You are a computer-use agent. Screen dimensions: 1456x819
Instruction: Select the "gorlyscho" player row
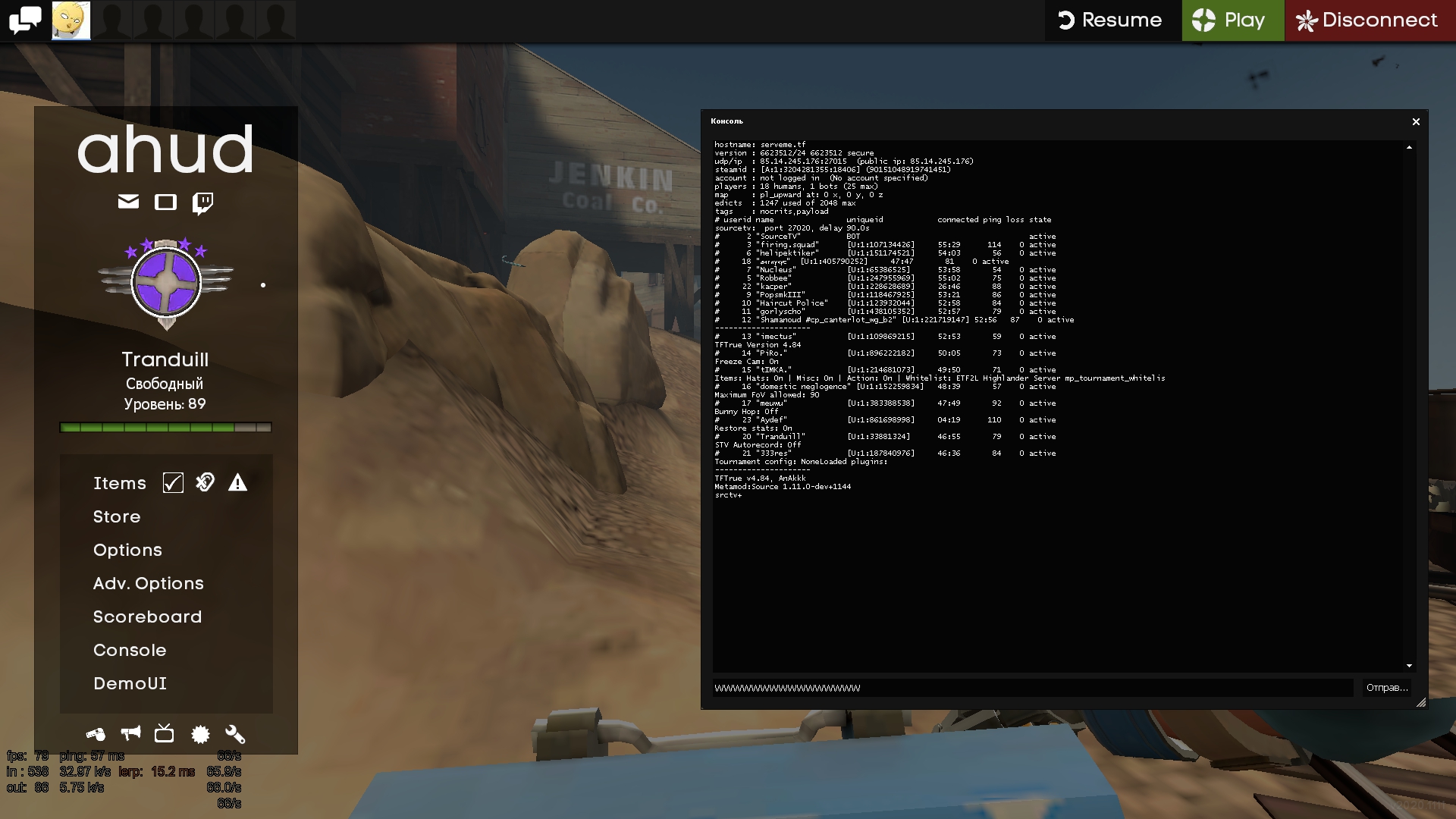click(x=885, y=311)
